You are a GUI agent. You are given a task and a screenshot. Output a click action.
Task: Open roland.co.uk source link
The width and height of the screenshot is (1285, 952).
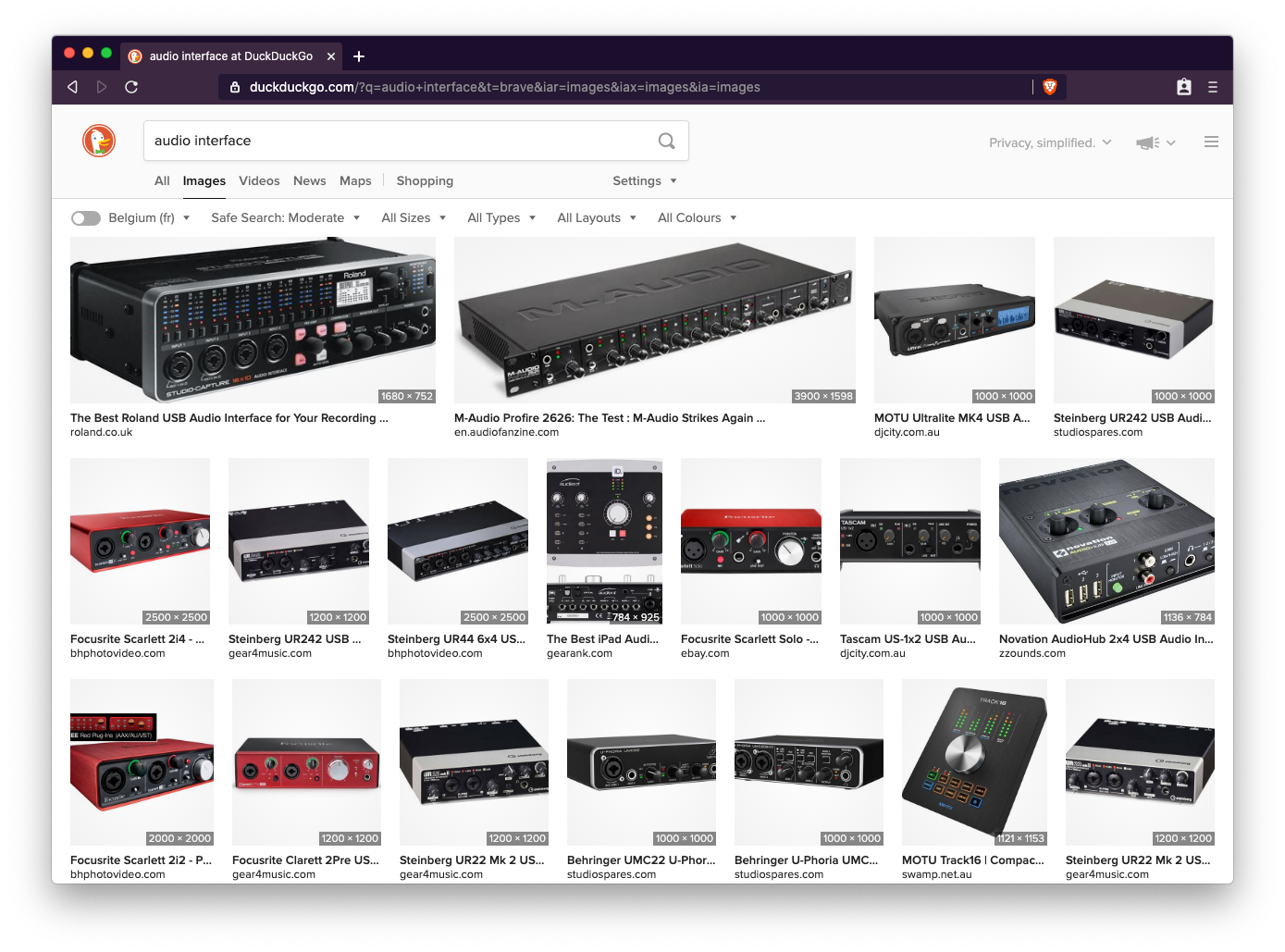click(102, 433)
